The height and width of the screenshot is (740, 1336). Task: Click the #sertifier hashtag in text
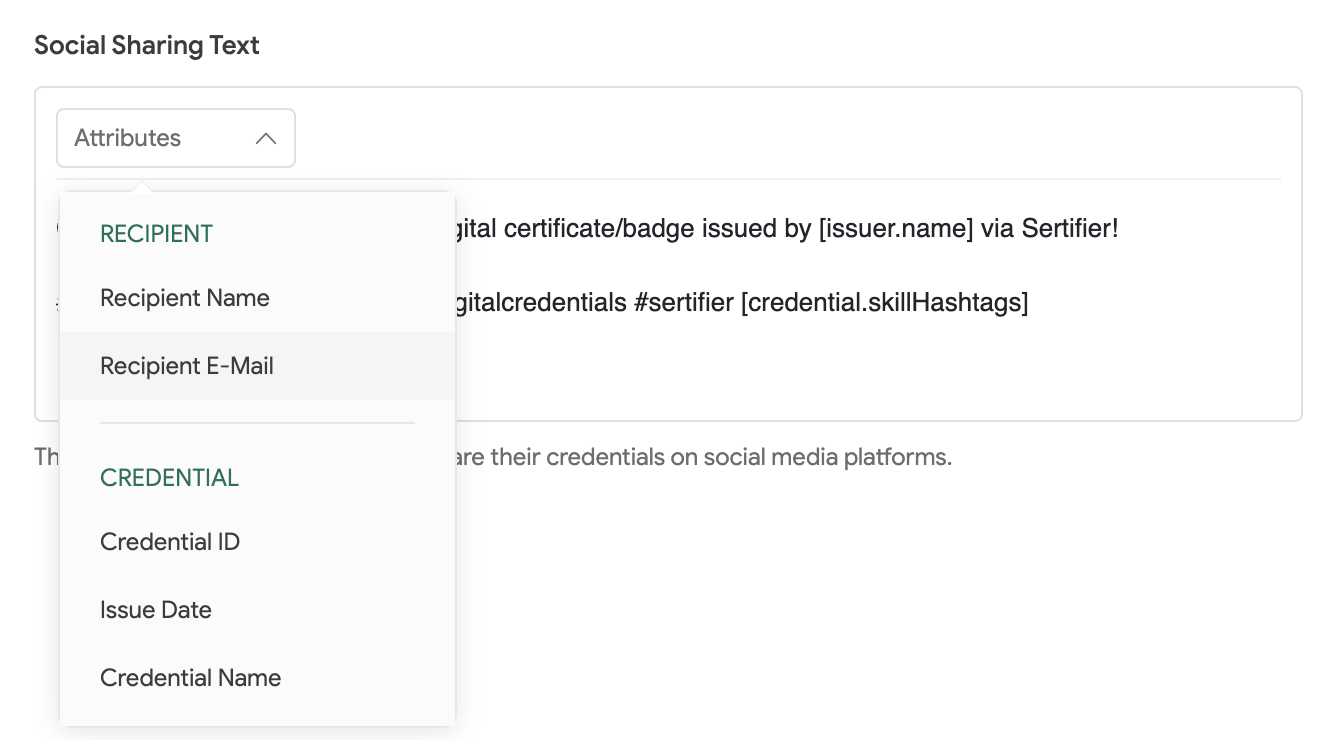pyautogui.click(x=684, y=303)
